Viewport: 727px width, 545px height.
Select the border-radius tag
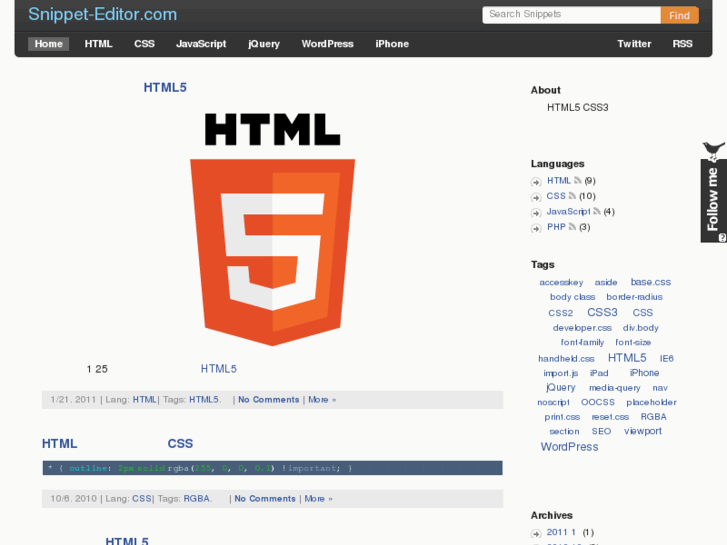[x=634, y=297]
